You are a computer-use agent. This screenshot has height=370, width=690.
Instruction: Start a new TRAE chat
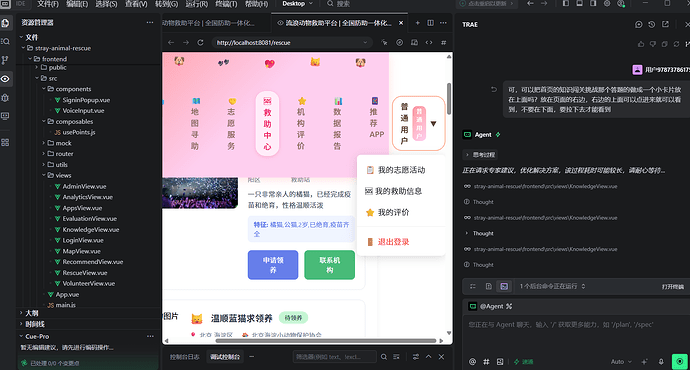[639, 25]
